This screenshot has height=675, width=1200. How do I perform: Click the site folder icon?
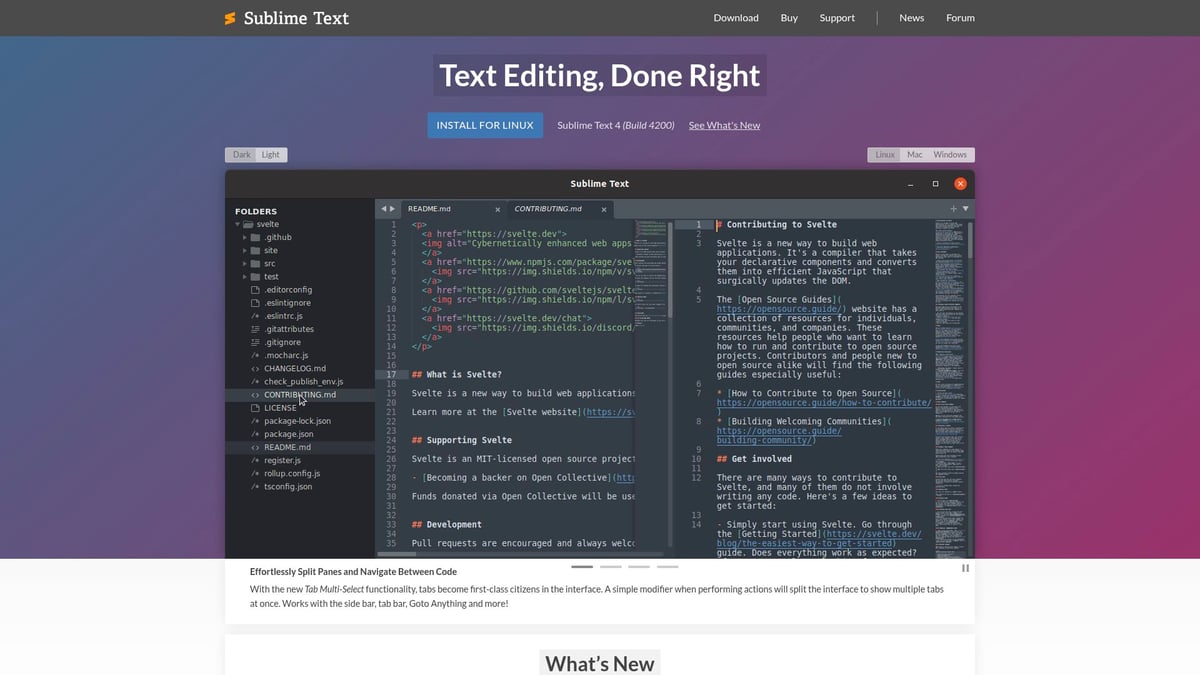(256, 251)
